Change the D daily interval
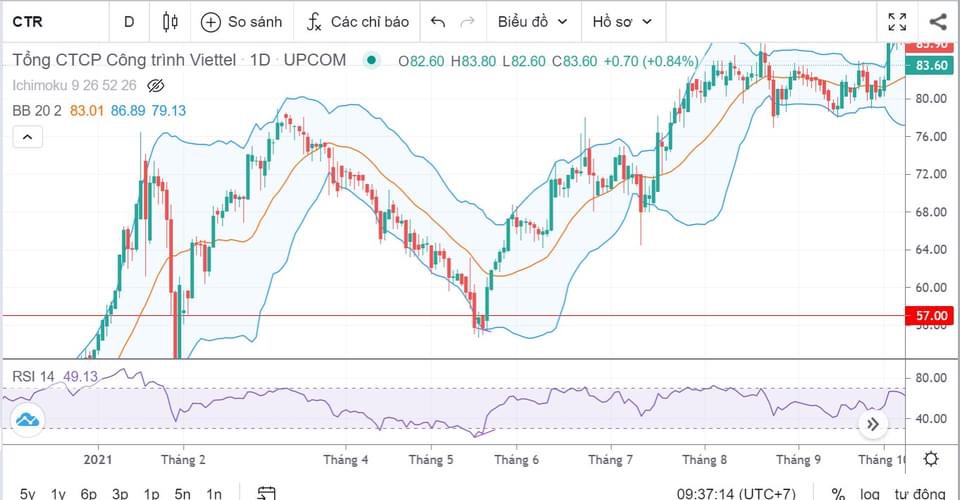 click(129, 22)
